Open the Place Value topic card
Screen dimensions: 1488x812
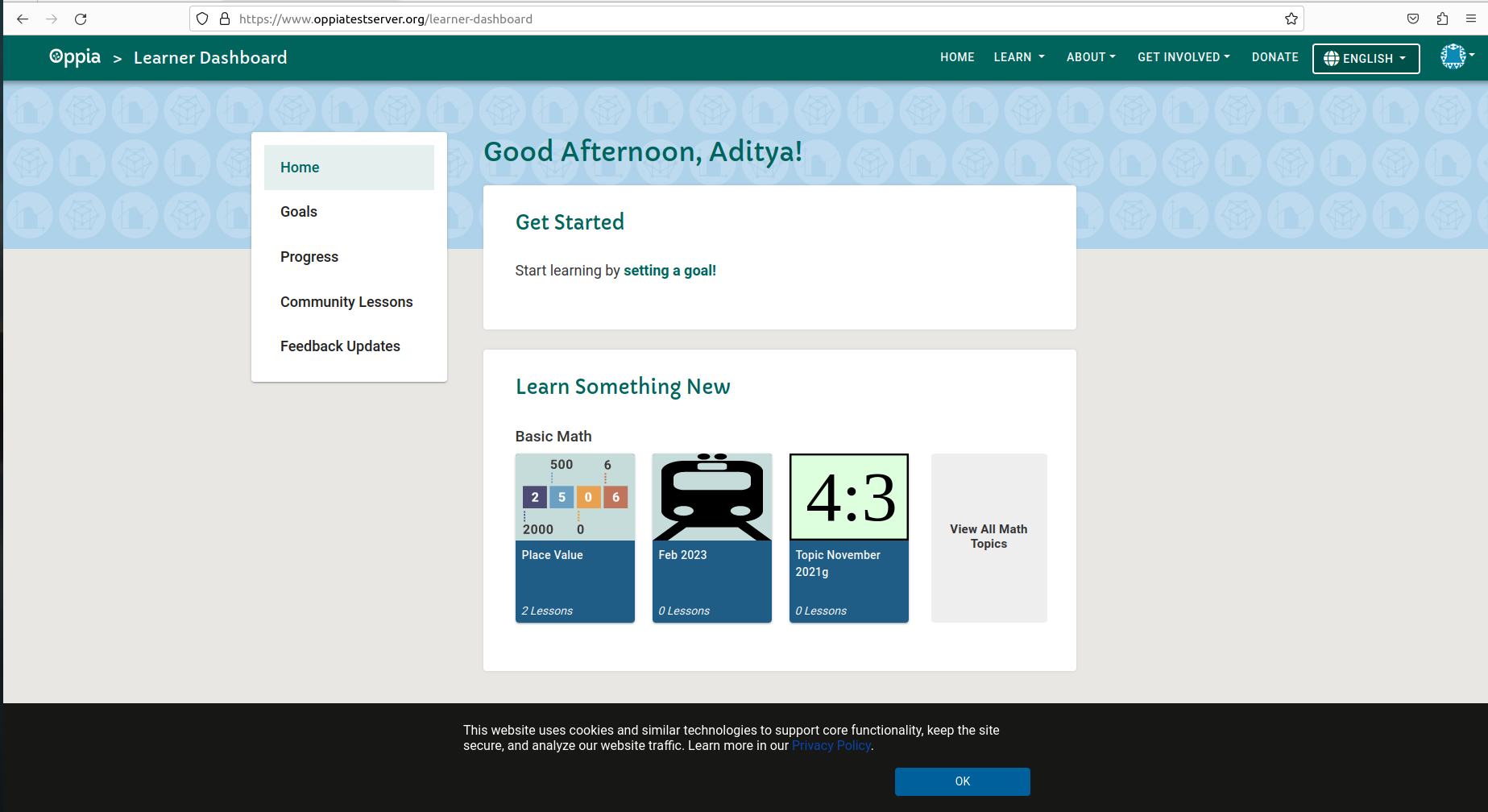pos(574,538)
